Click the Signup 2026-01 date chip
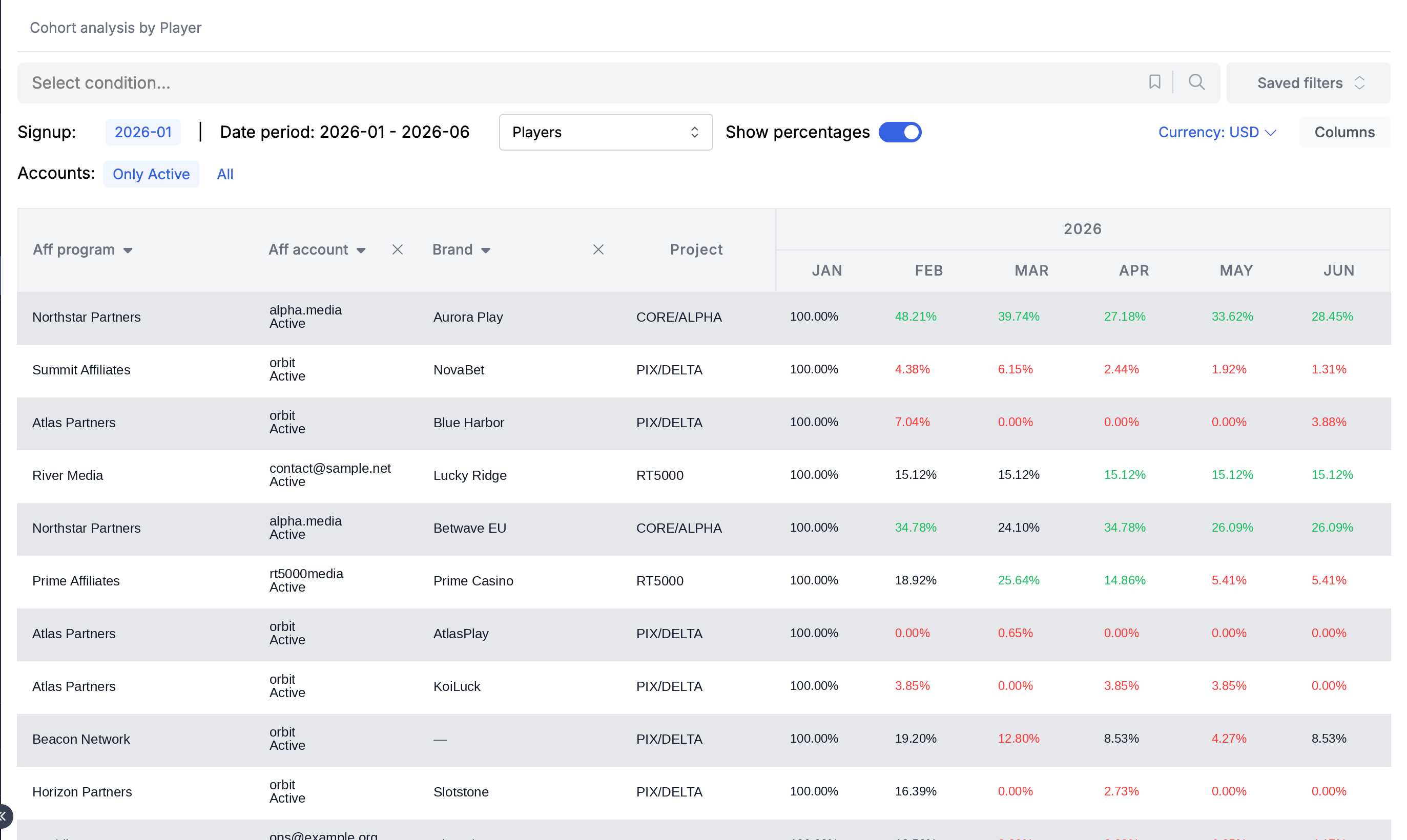 (142, 132)
